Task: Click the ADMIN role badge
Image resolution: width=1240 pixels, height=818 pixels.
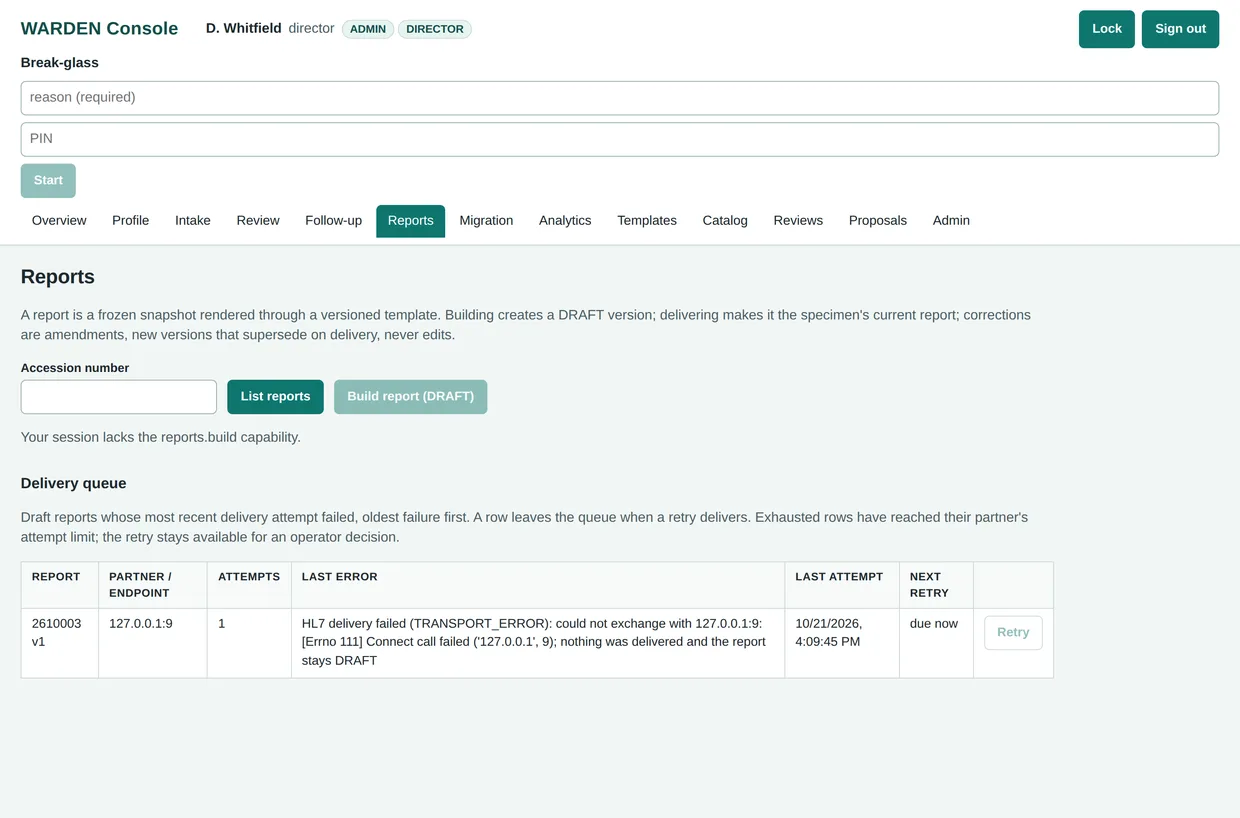Action: 368,29
